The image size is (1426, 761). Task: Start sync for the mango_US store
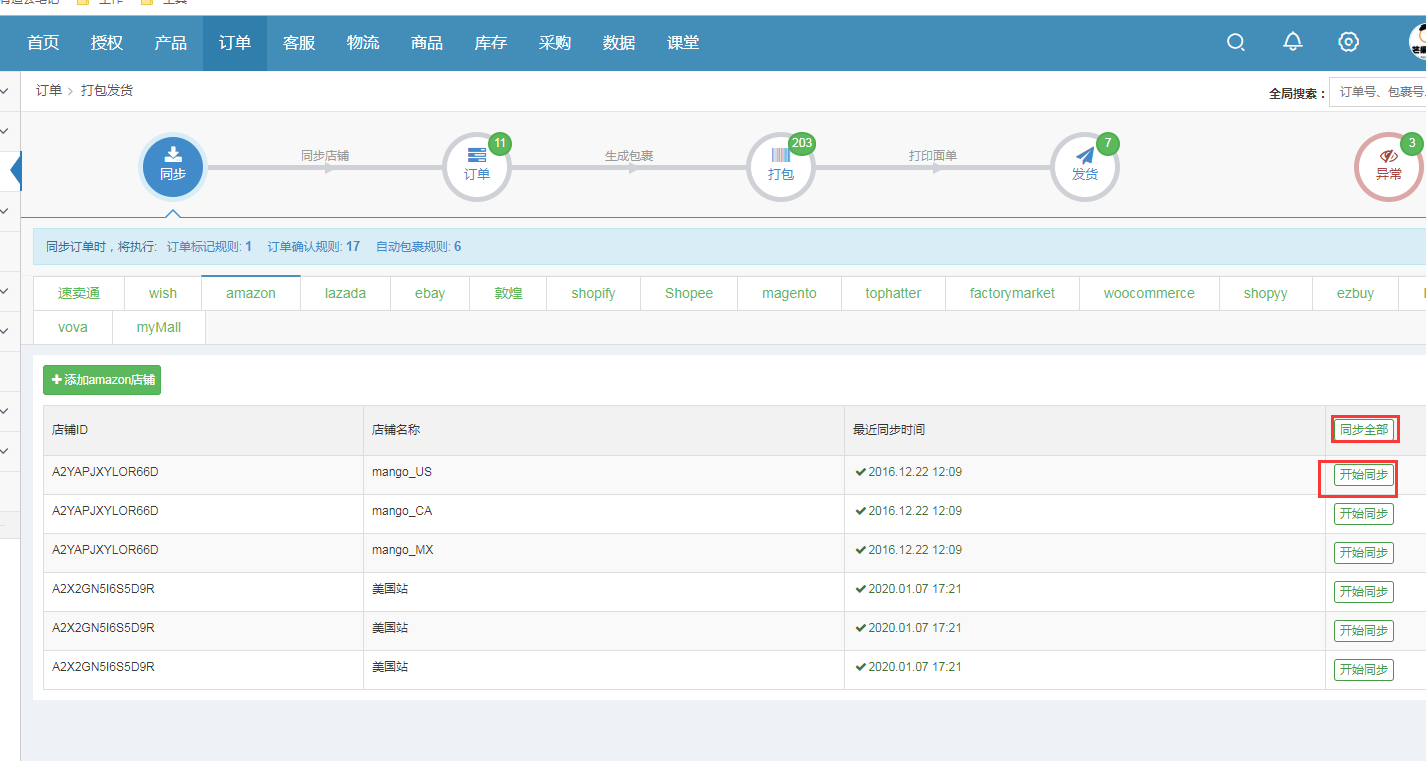(x=1363, y=475)
